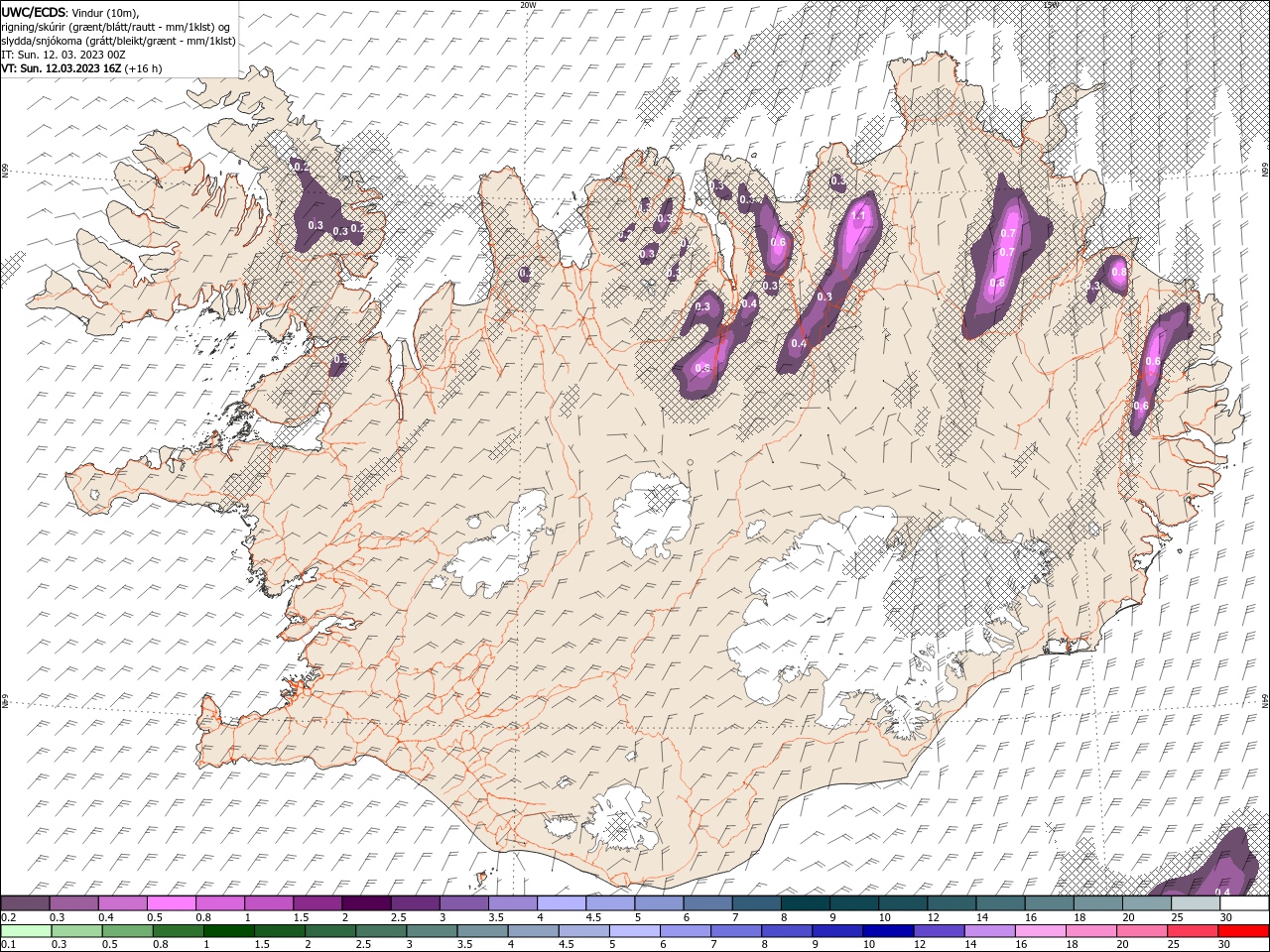This screenshot has width=1270, height=952.
Task: Pick lower legend dark green swatch labeled 1
Action: pos(228,931)
